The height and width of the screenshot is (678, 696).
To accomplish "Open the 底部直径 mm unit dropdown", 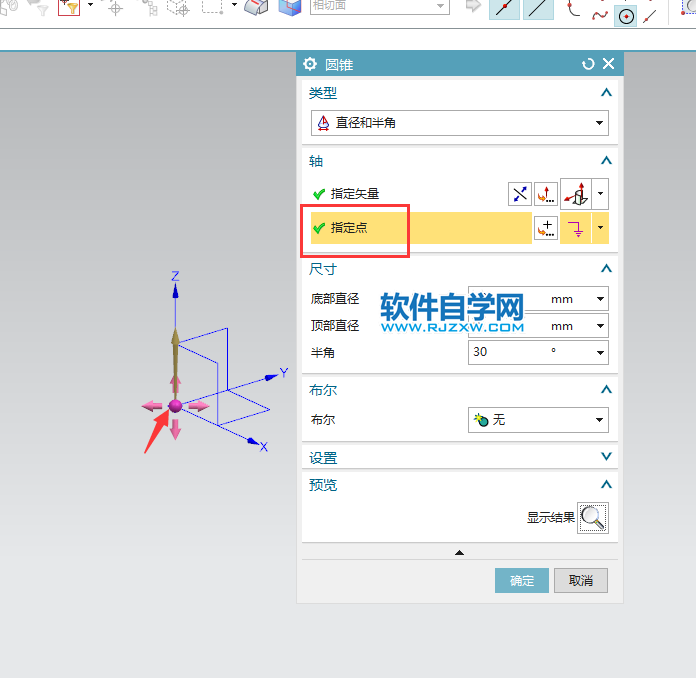I will [x=600, y=299].
